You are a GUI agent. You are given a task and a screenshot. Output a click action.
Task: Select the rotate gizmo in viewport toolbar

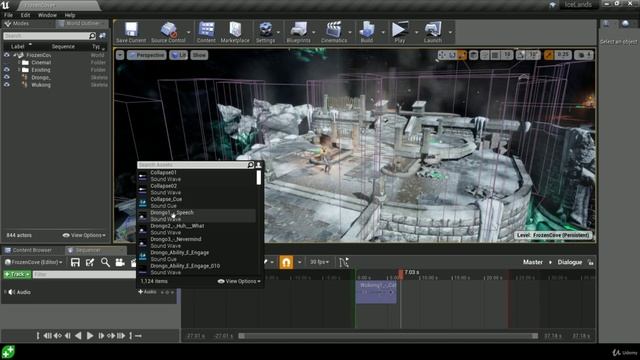(x=452, y=55)
